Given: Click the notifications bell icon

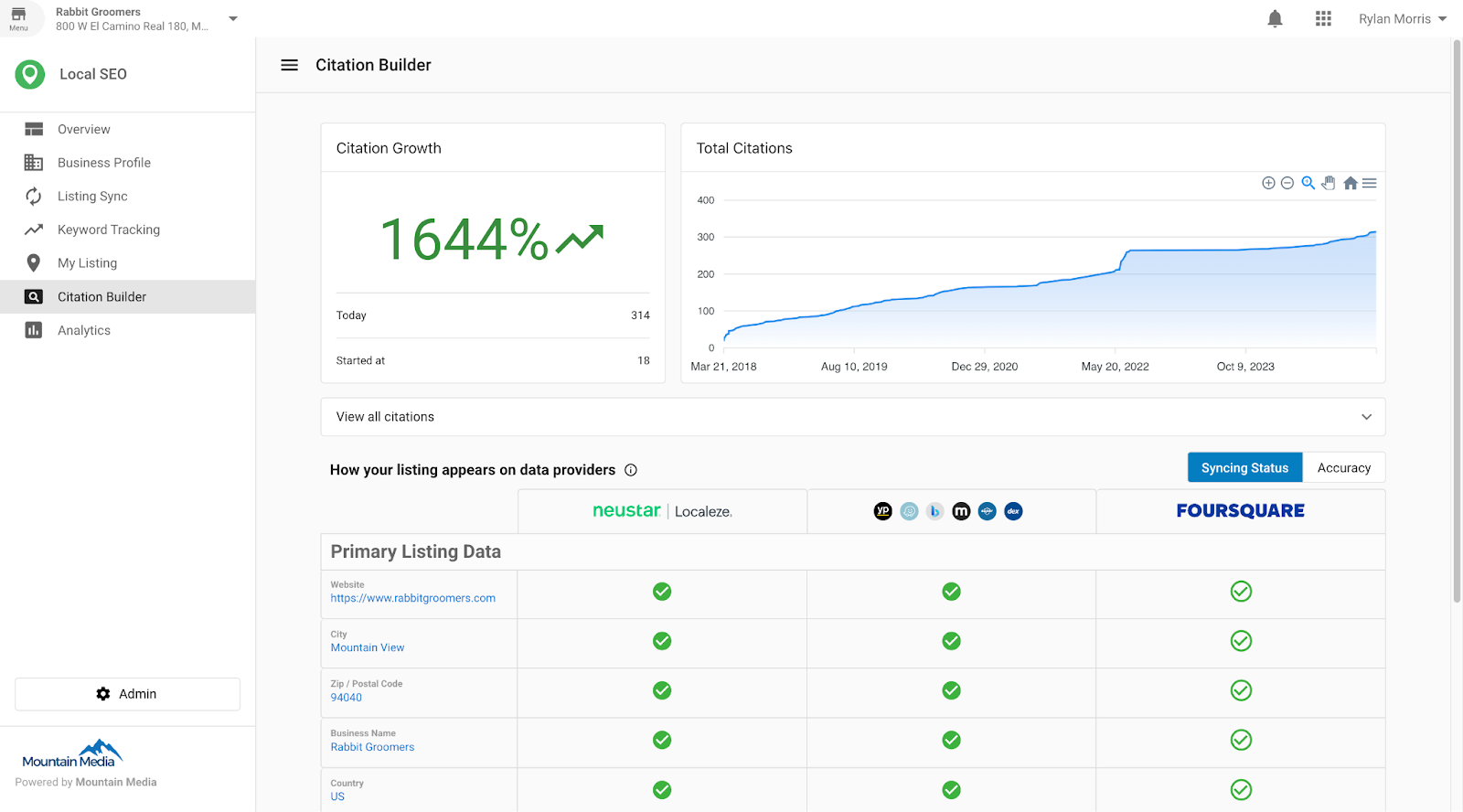Looking at the screenshot, I should pyautogui.click(x=1275, y=19).
